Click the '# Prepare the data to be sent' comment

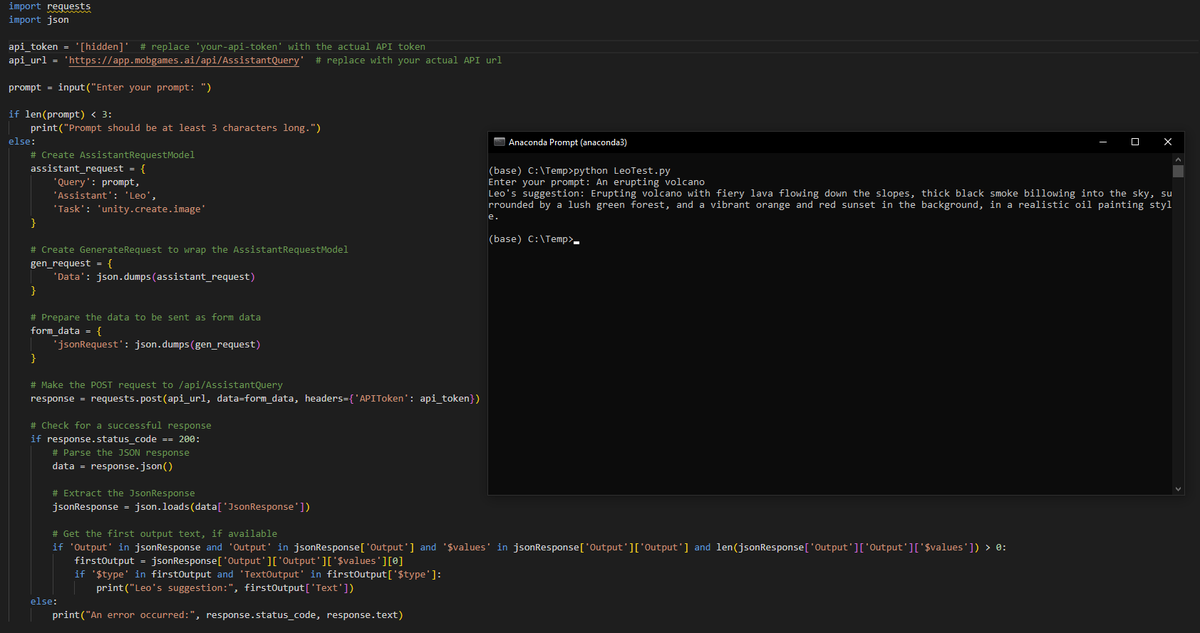(x=145, y=317)
